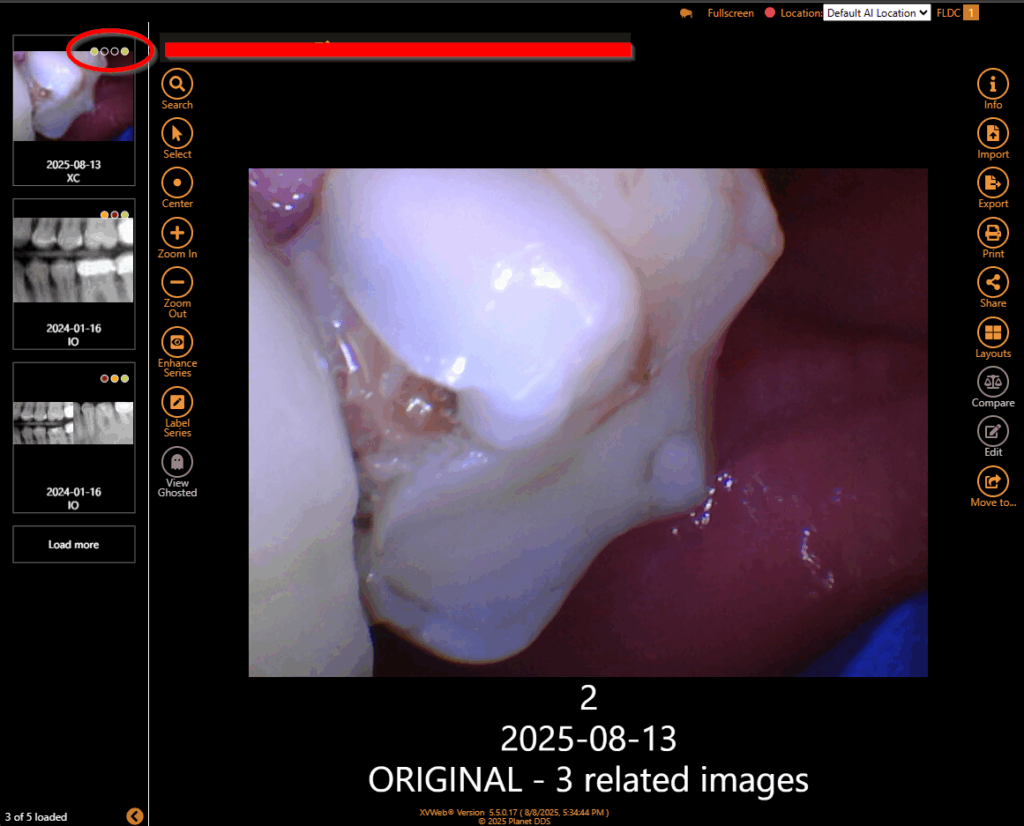Open the Enhance Series tool

point(177,342)
